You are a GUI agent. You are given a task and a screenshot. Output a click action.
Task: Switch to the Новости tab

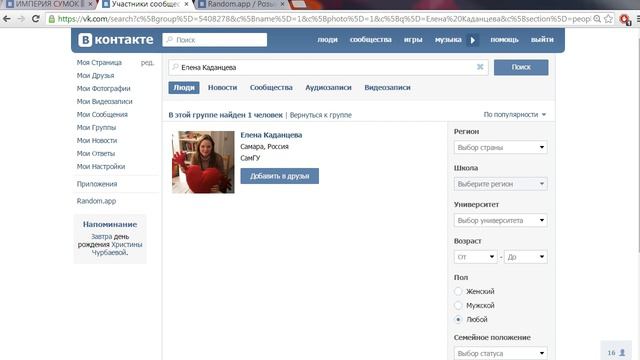[x=222, y=87]
